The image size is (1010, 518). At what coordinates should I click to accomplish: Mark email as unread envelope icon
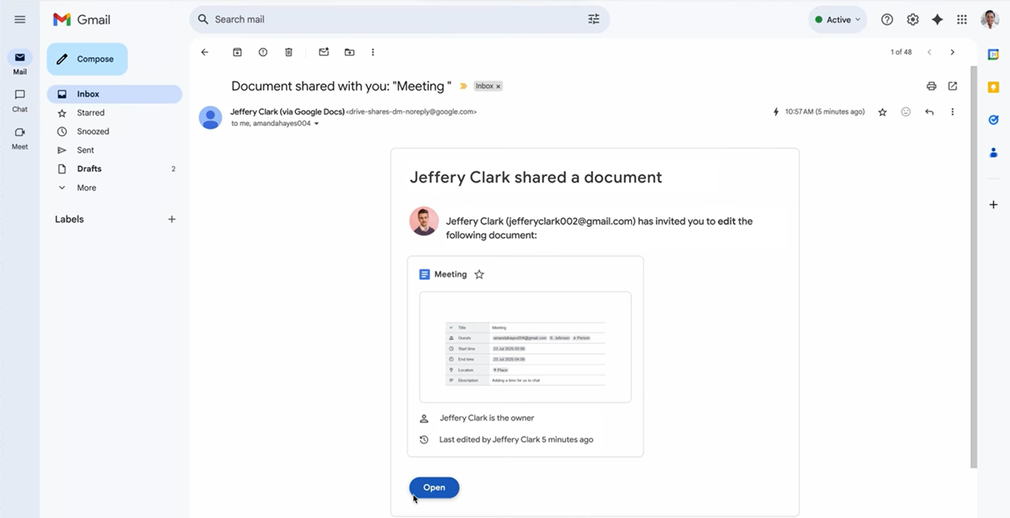[324, 52]
